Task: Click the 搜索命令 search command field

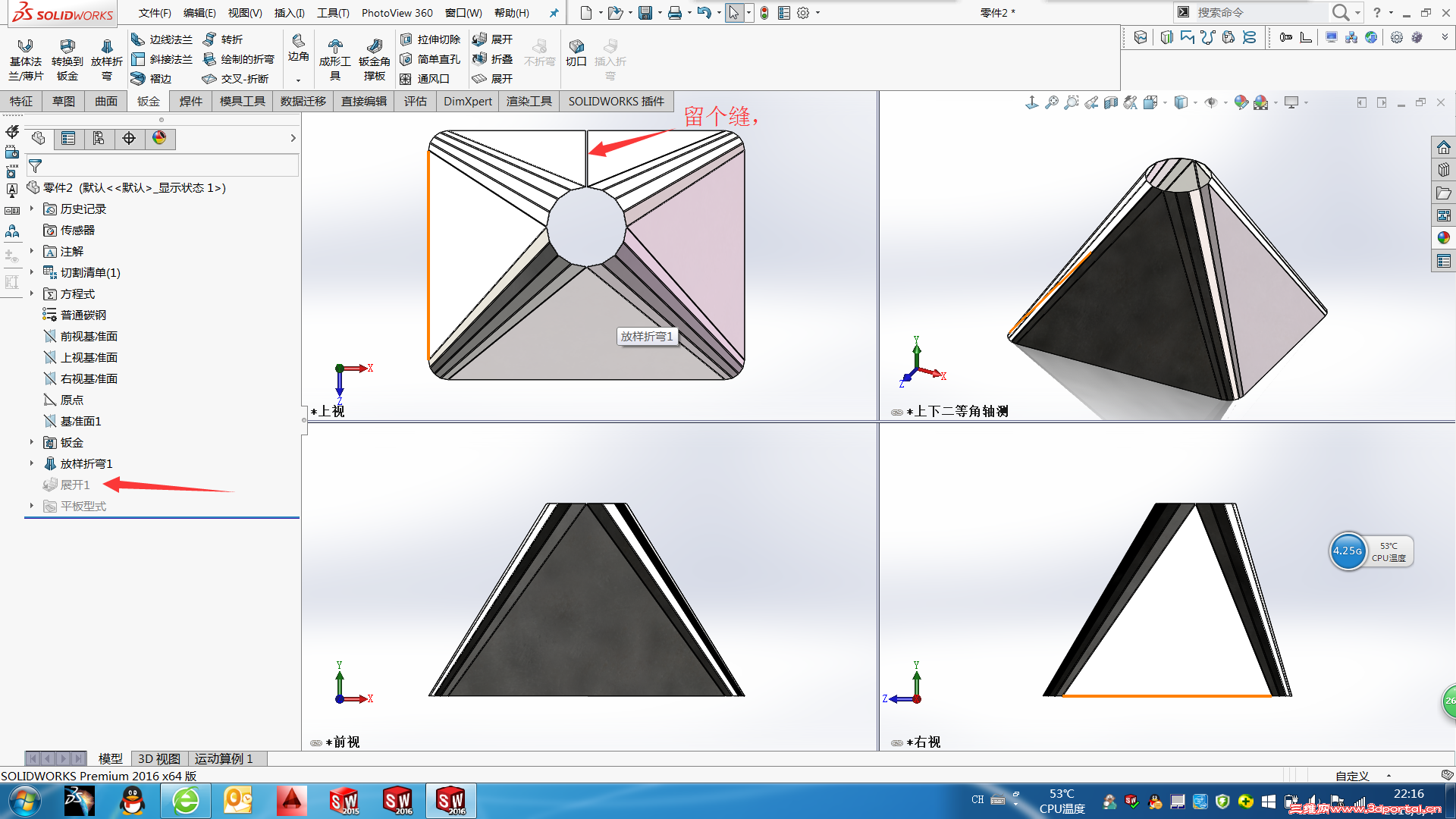Action: (1251, 12)
